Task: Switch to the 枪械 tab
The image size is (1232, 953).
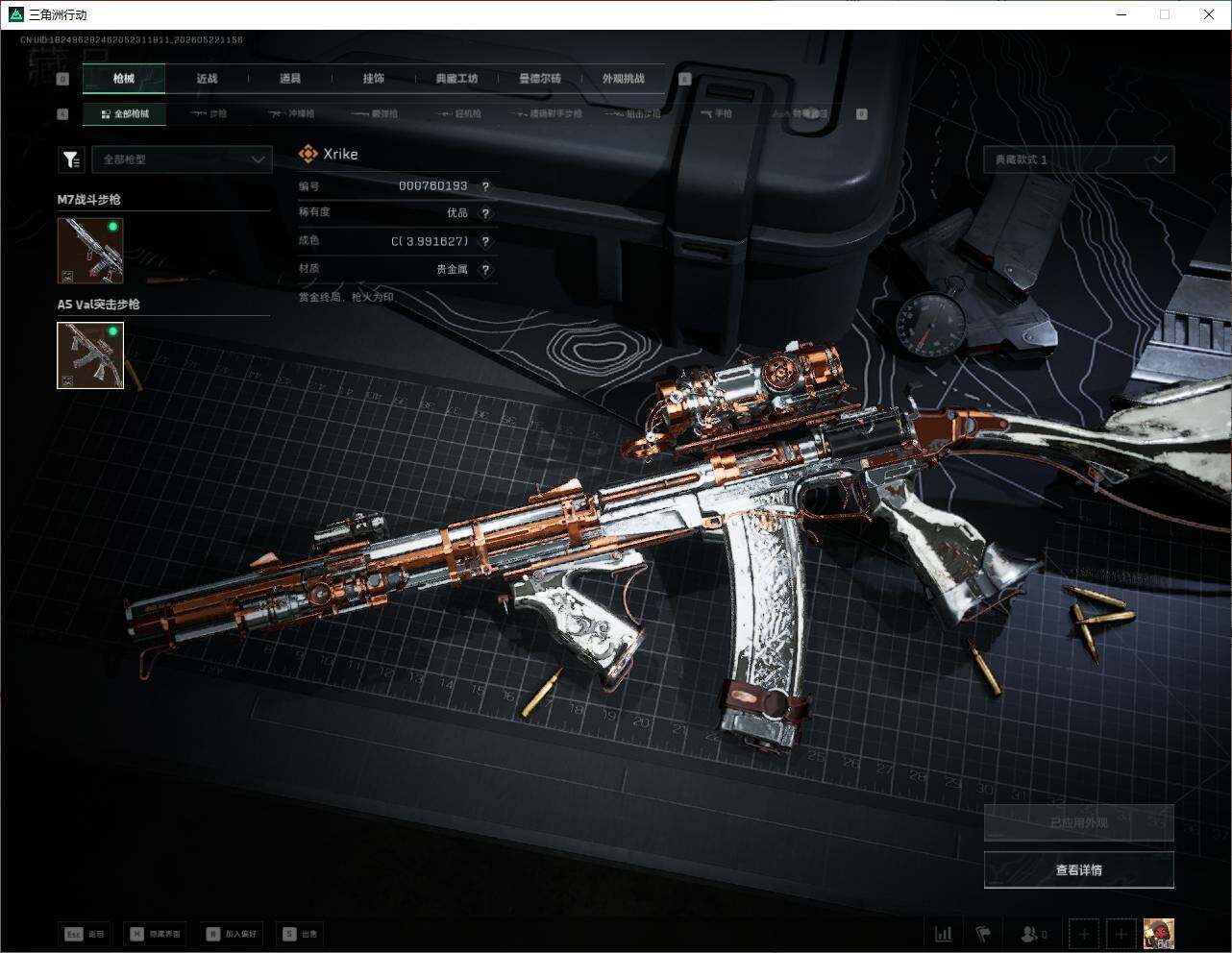Action: (x=124, y=79)
